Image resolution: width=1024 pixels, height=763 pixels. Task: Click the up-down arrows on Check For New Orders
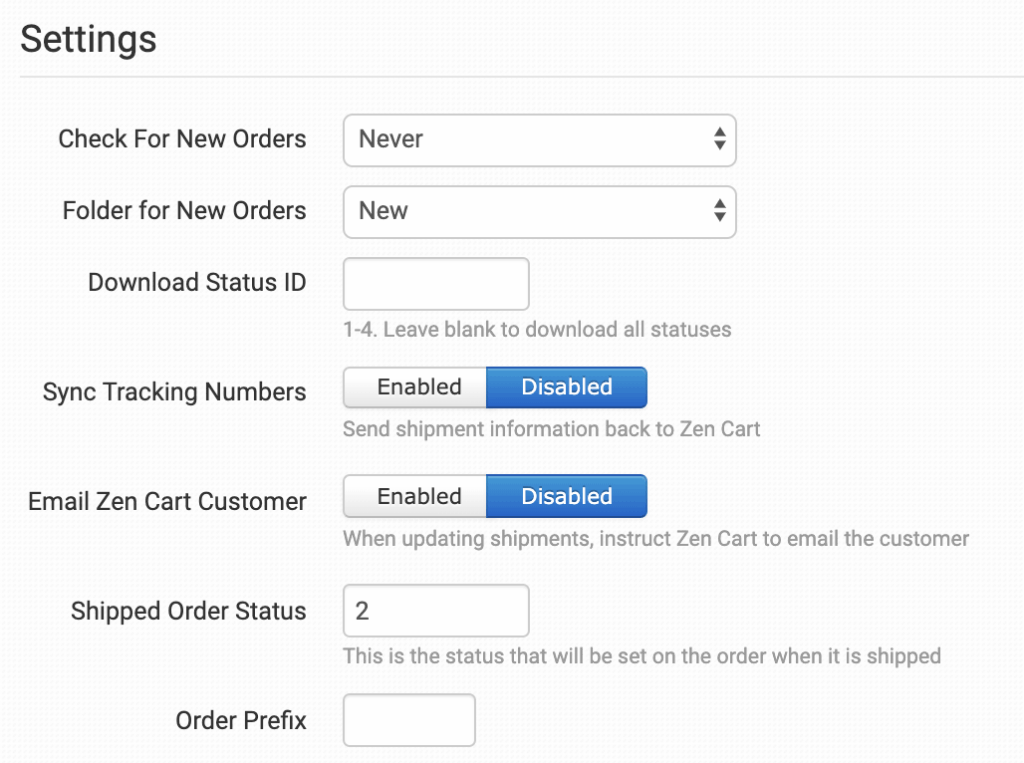[x=719, y=140]
